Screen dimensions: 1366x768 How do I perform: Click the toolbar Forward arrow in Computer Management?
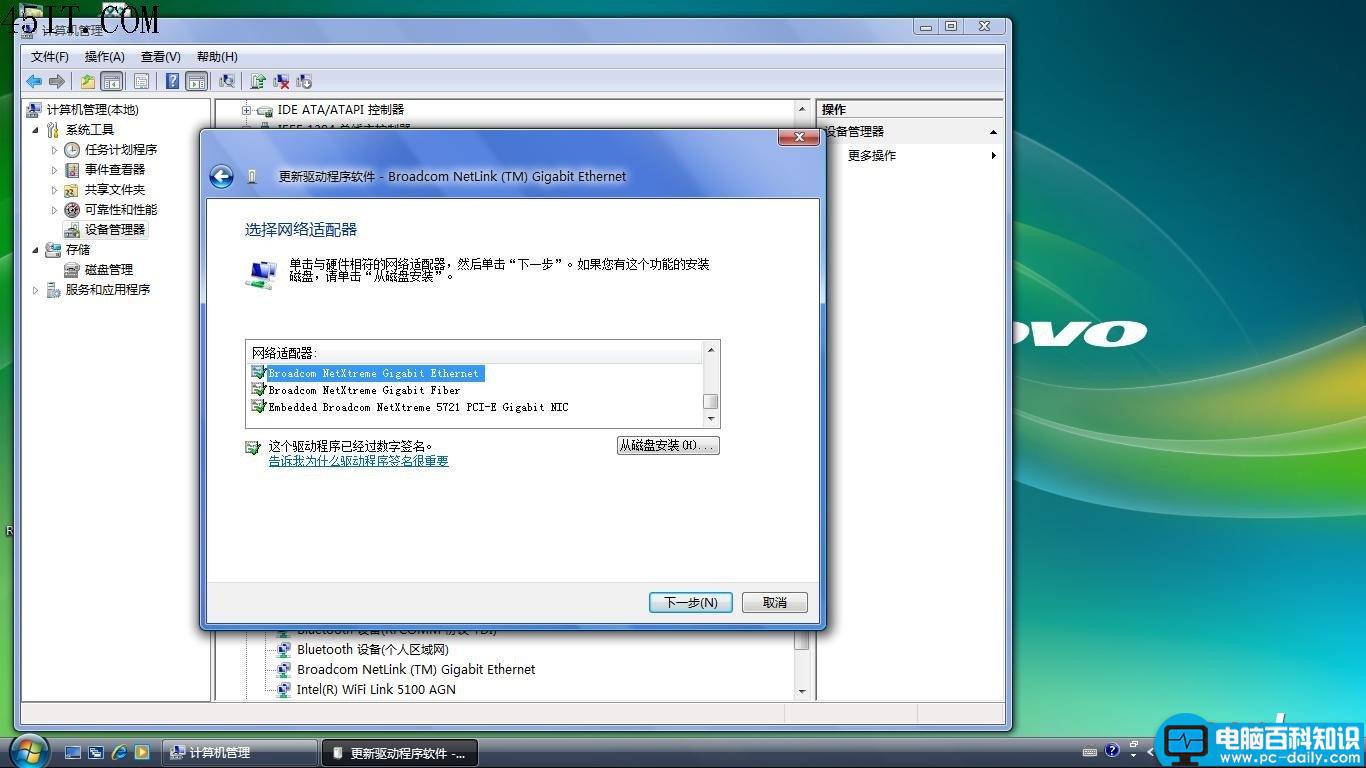pyautogui.click(x=57, y=81)
